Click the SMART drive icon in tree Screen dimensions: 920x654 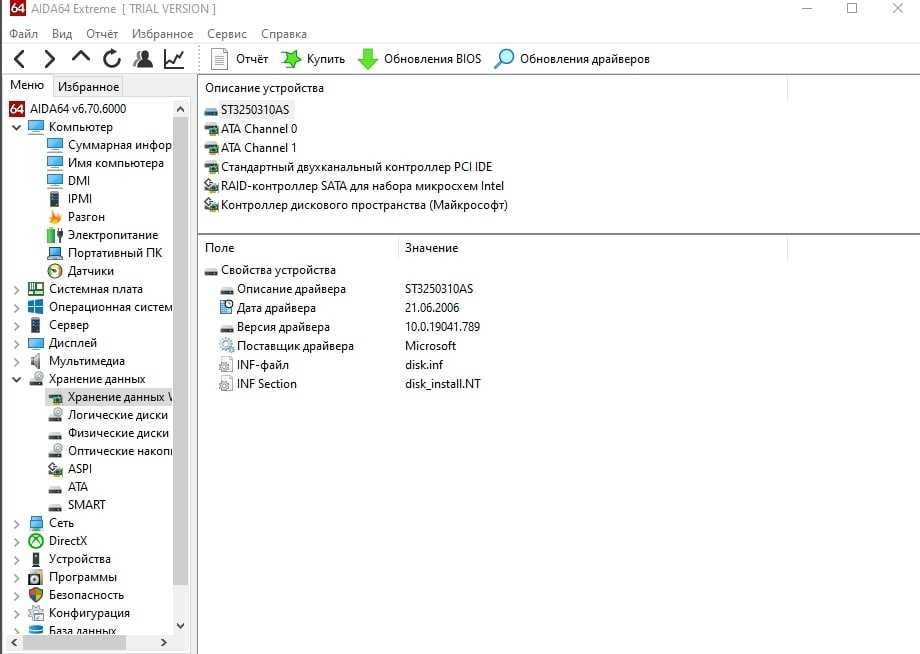55,507
